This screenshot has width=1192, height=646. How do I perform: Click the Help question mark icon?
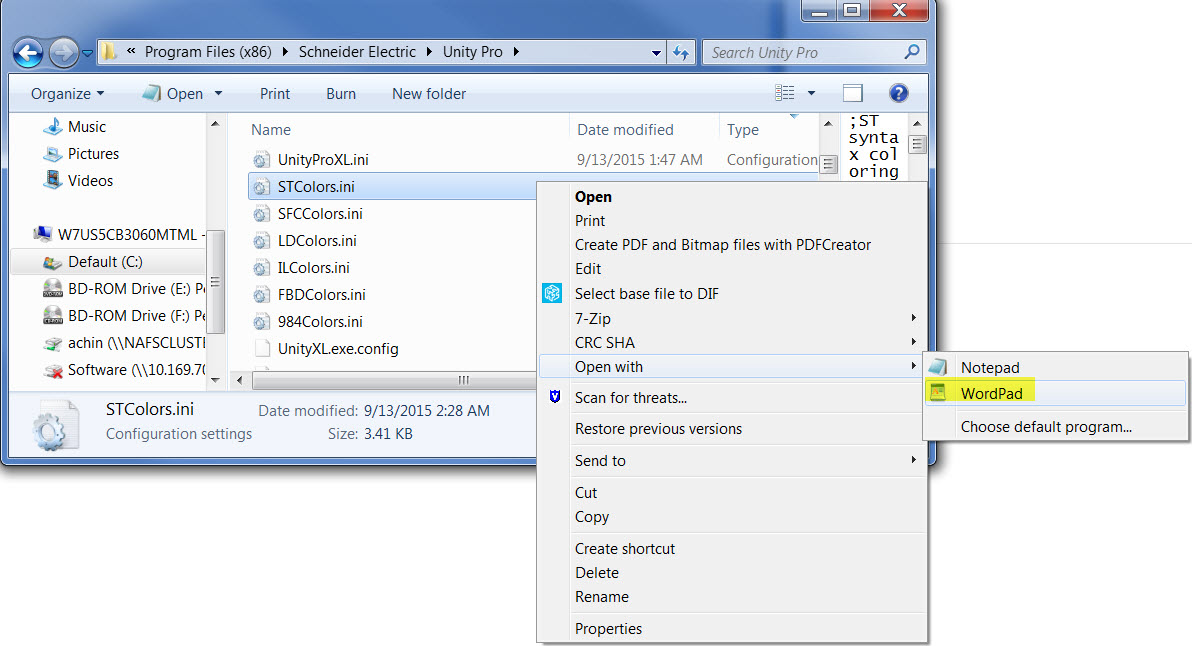(x=899, y=93)
